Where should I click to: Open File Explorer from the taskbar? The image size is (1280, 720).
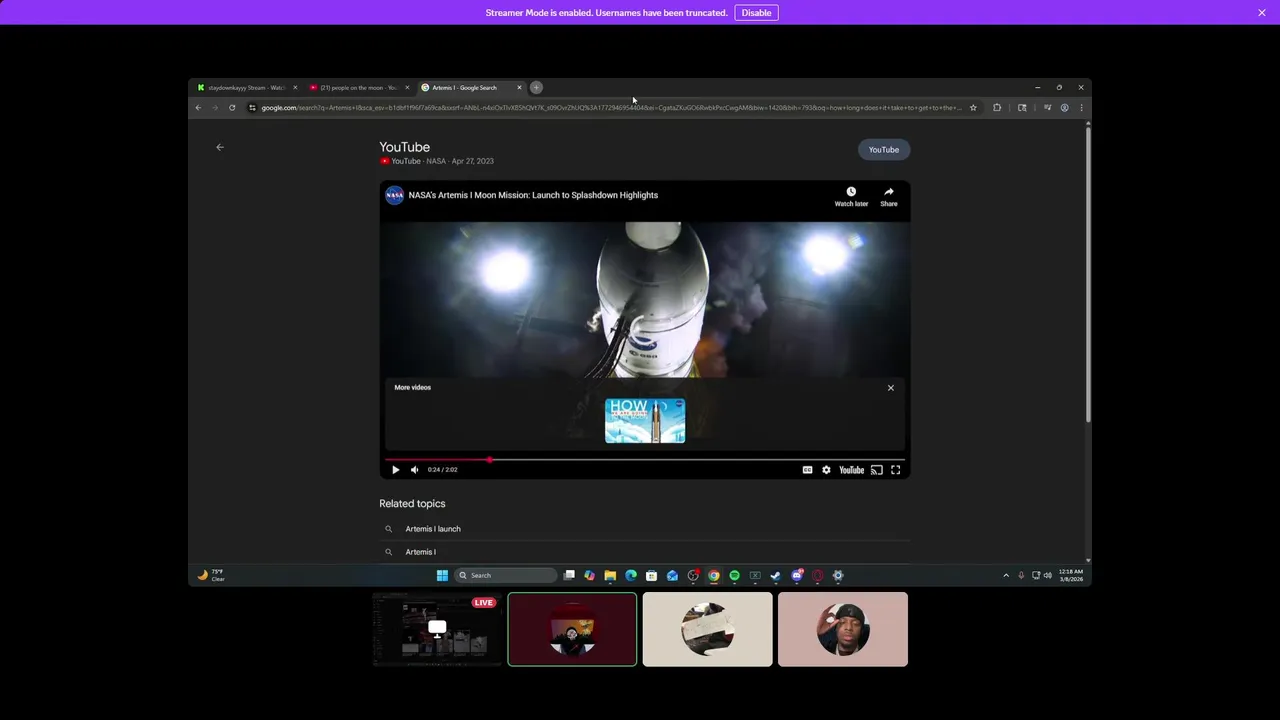point(610,575)
